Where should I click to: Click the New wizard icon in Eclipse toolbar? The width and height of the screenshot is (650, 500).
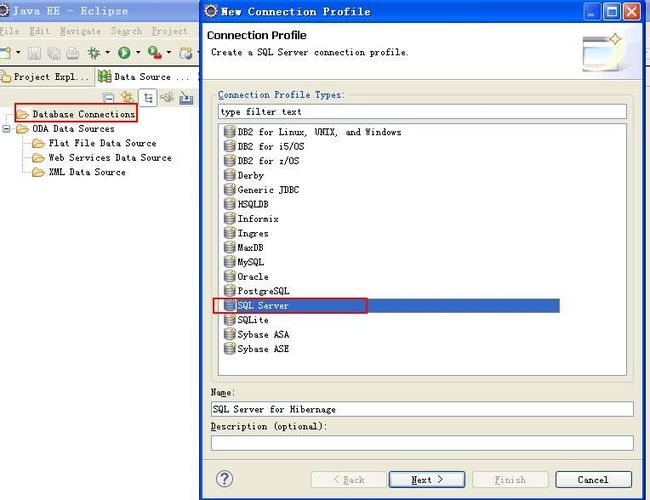click(x=5, y=53)
